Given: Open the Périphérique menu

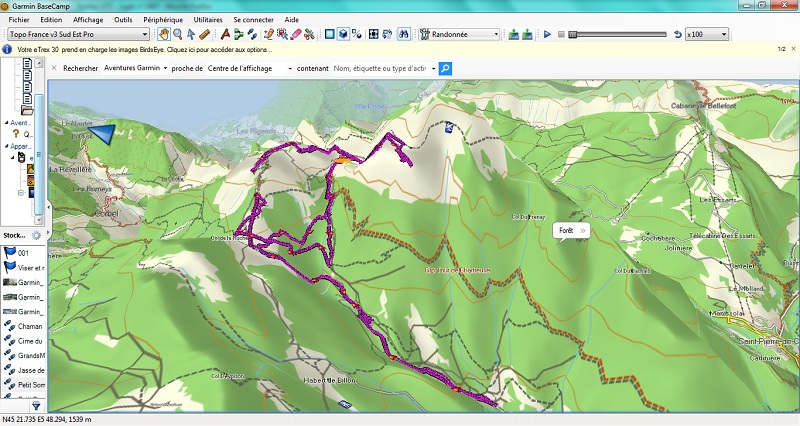Looking at the screenshot, I should click(163, 19).
